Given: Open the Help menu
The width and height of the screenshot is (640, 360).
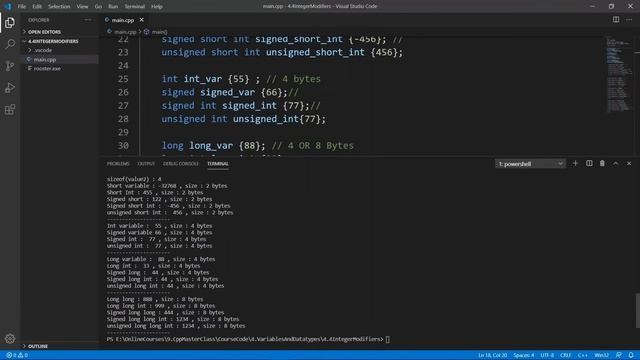Looking at the screenshot, I should click(x=157, y=6).
